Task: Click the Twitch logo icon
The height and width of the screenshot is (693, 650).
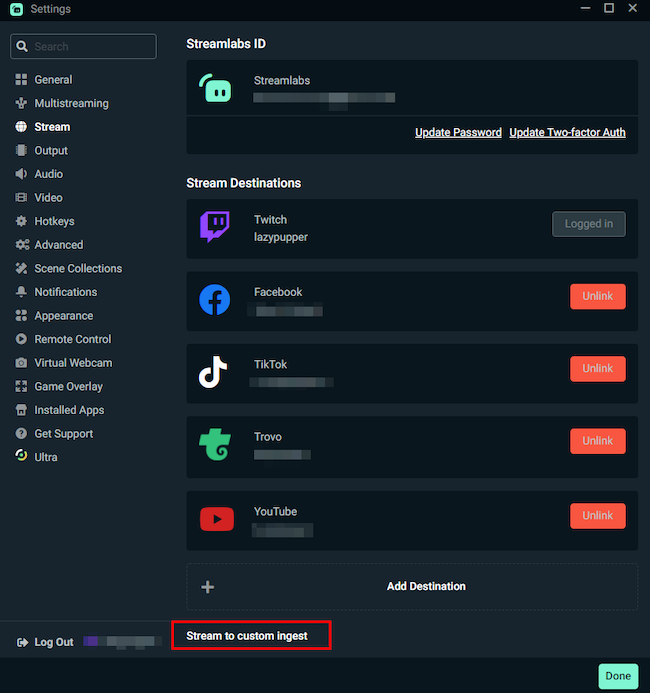Action: click(215, 226)
